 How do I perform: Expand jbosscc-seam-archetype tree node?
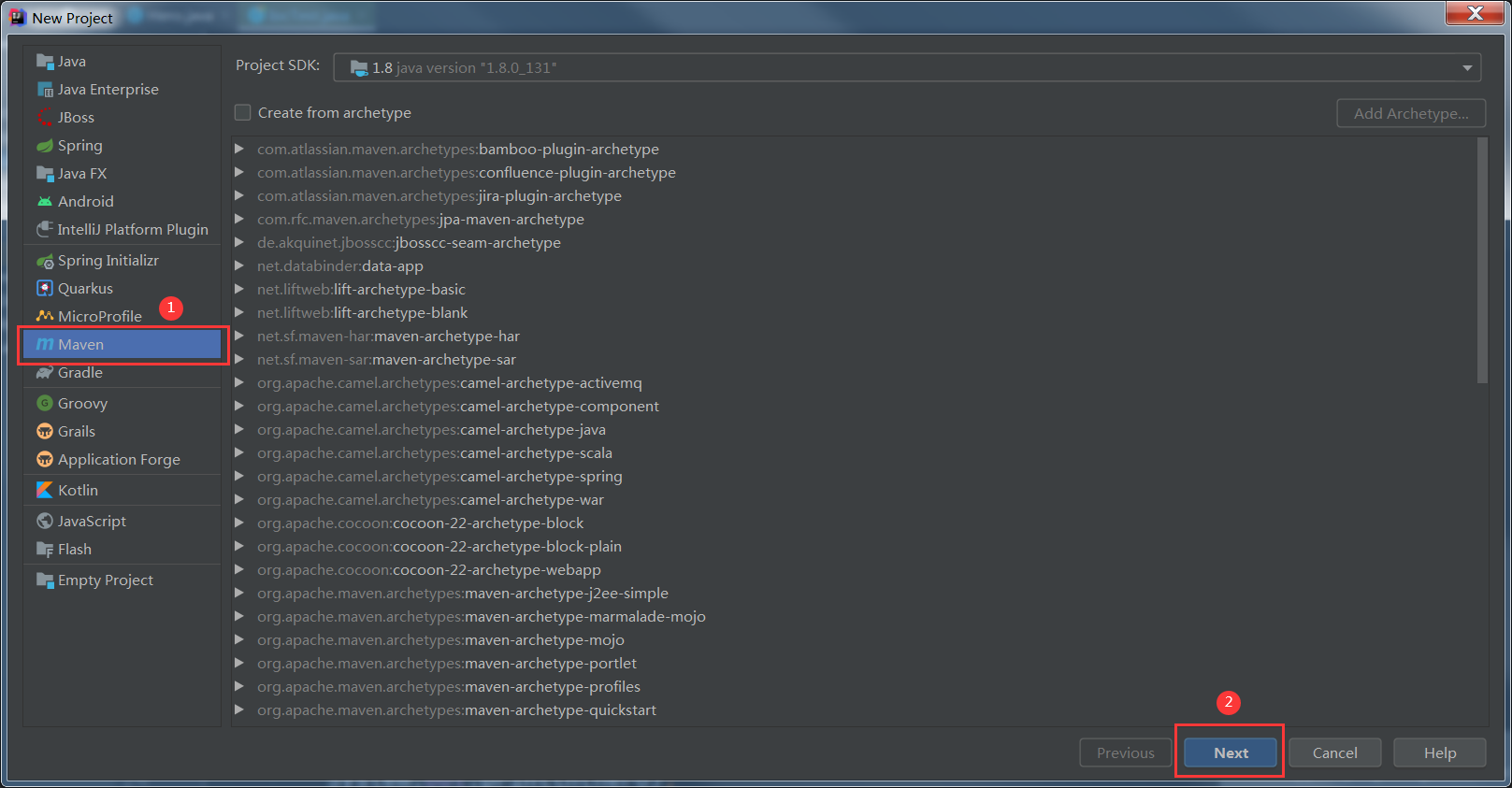[239, 242]
